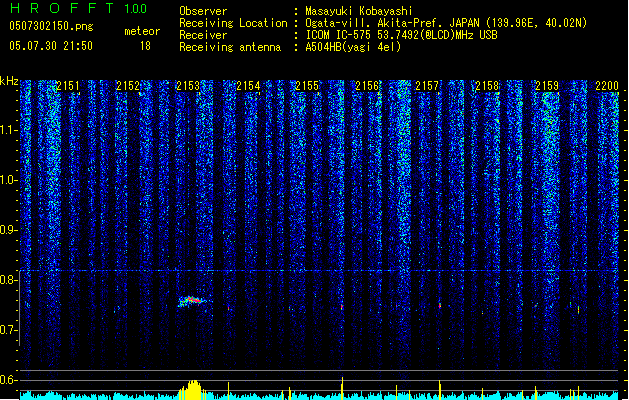
Task: Click the HROFFT 1.0.0 title text
Action: (x=79, y=8)
